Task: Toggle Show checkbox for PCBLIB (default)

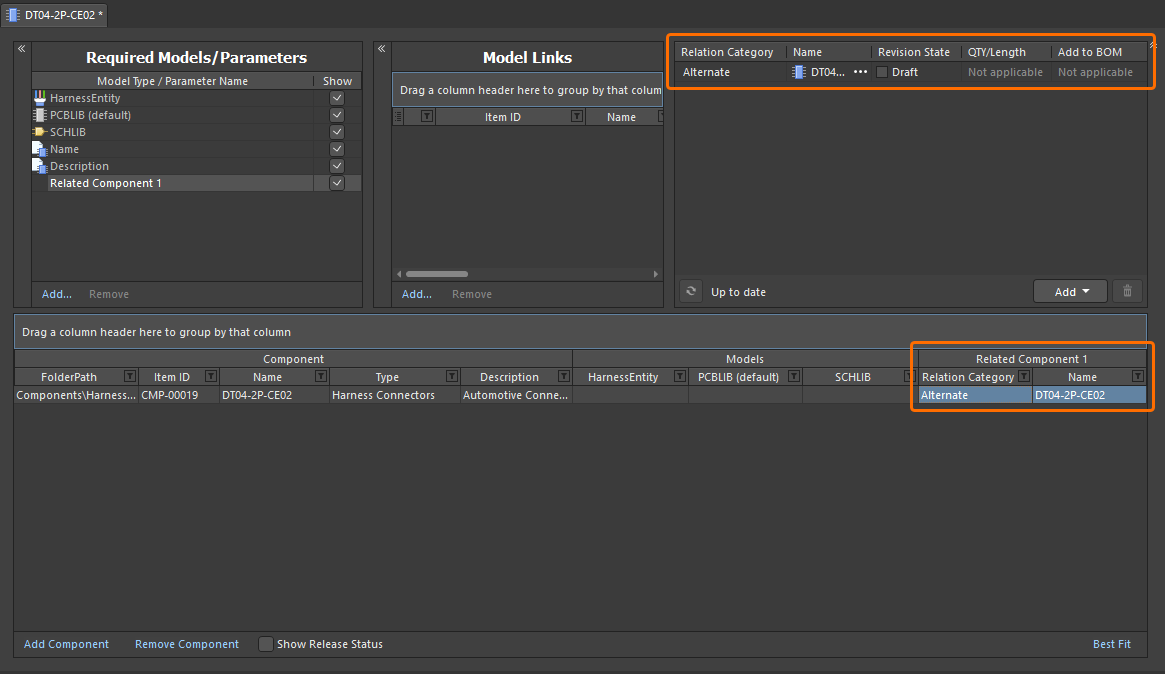Action: pos(337,115)
